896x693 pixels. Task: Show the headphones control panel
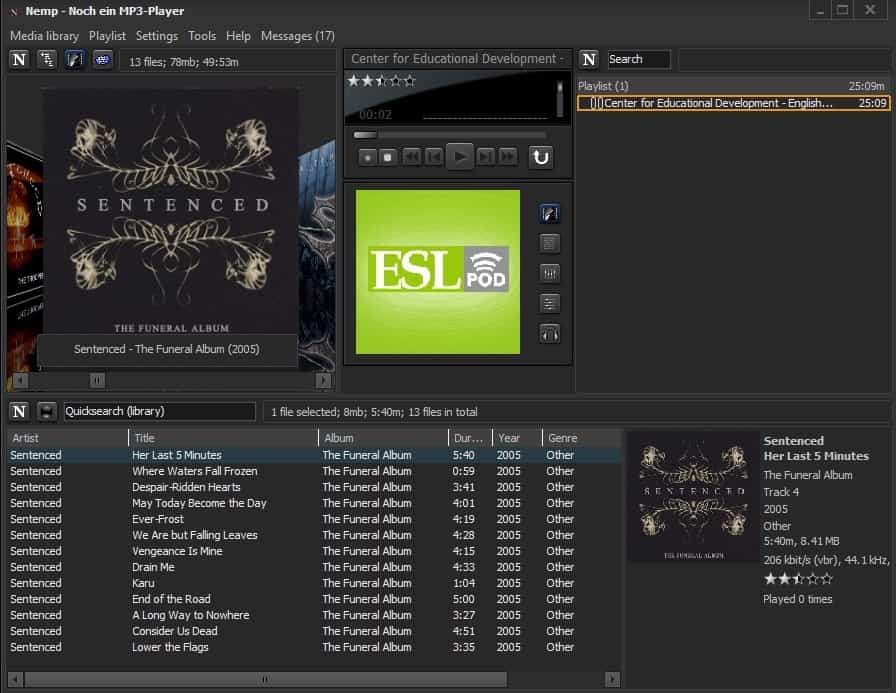pos(549,333)
